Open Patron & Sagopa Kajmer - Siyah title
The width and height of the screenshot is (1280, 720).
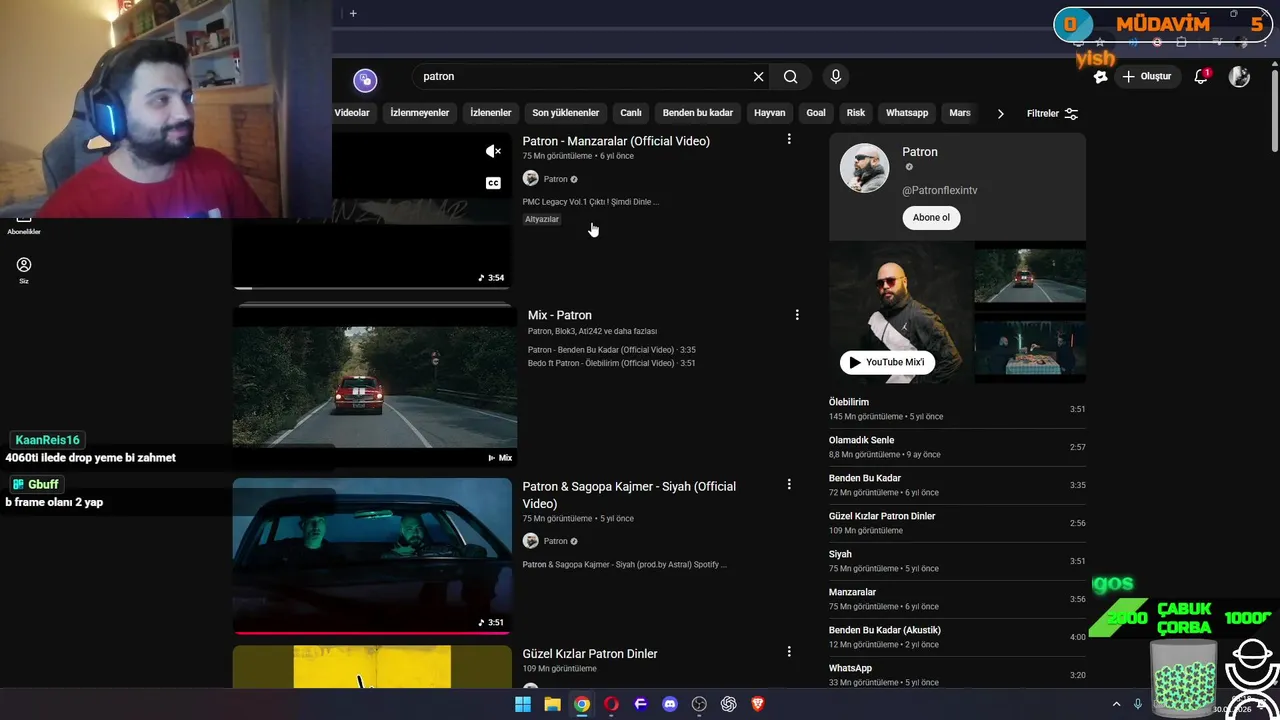point(629,495)
